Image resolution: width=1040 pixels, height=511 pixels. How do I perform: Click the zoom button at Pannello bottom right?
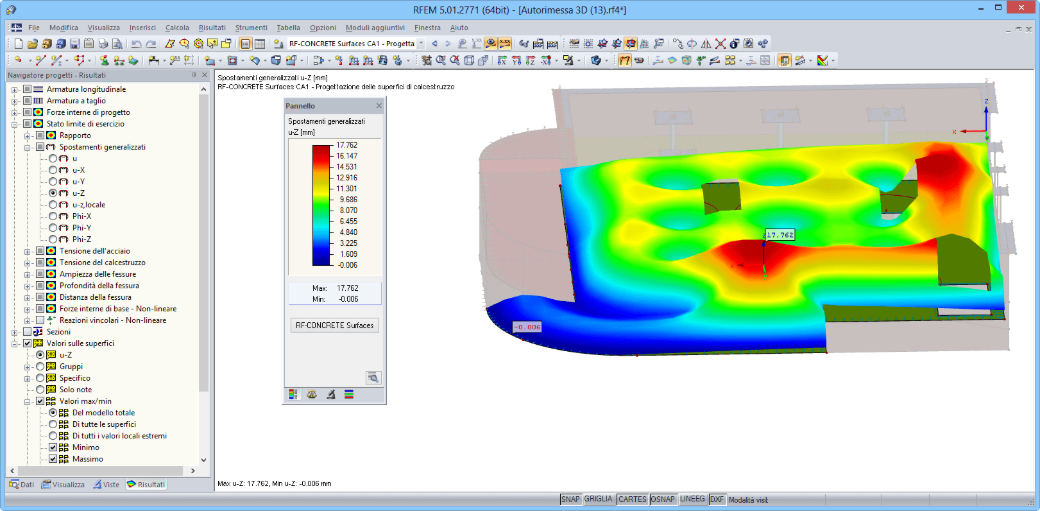[x=373, y=378]
